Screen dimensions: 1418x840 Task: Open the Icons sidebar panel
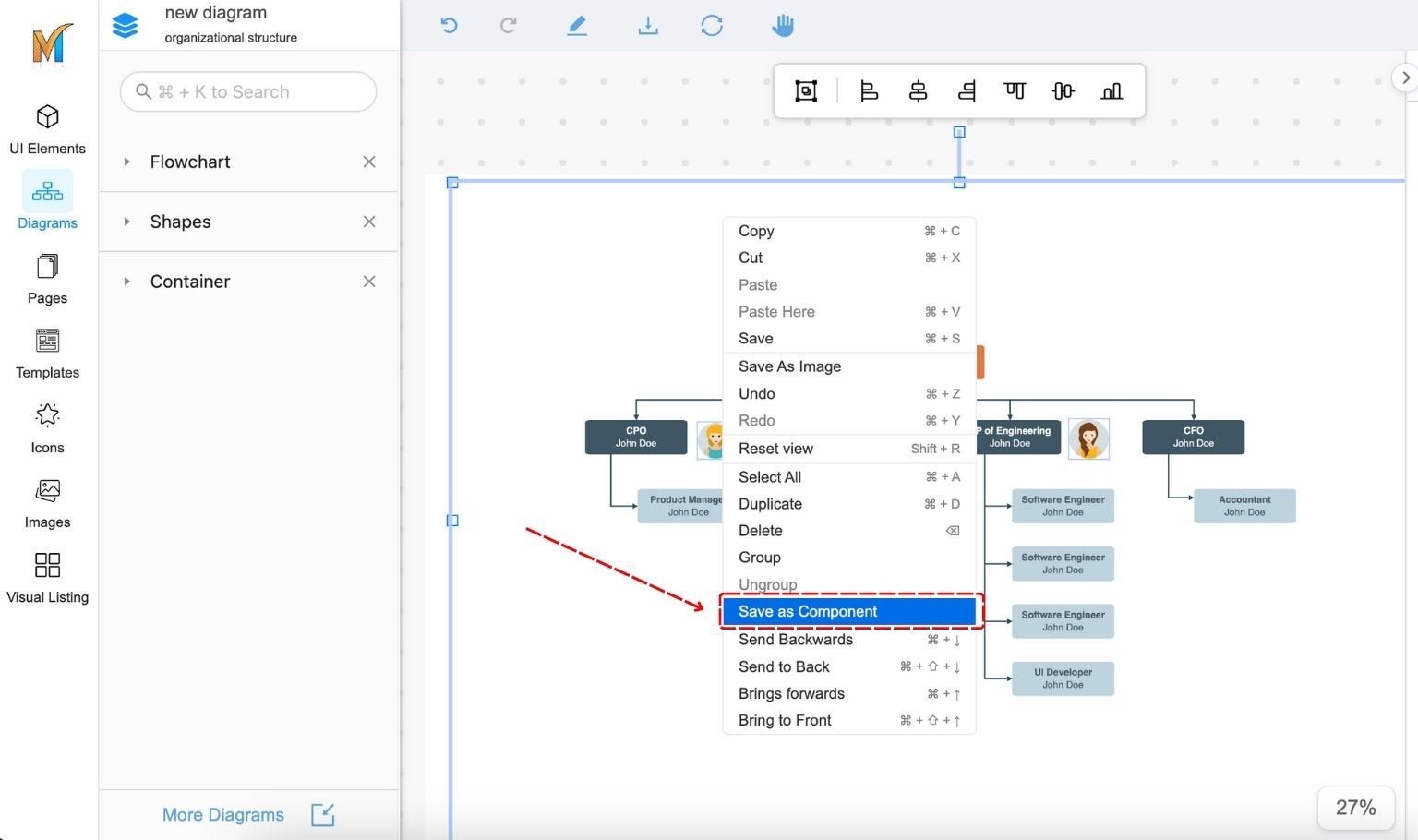(x=48, y=429)
